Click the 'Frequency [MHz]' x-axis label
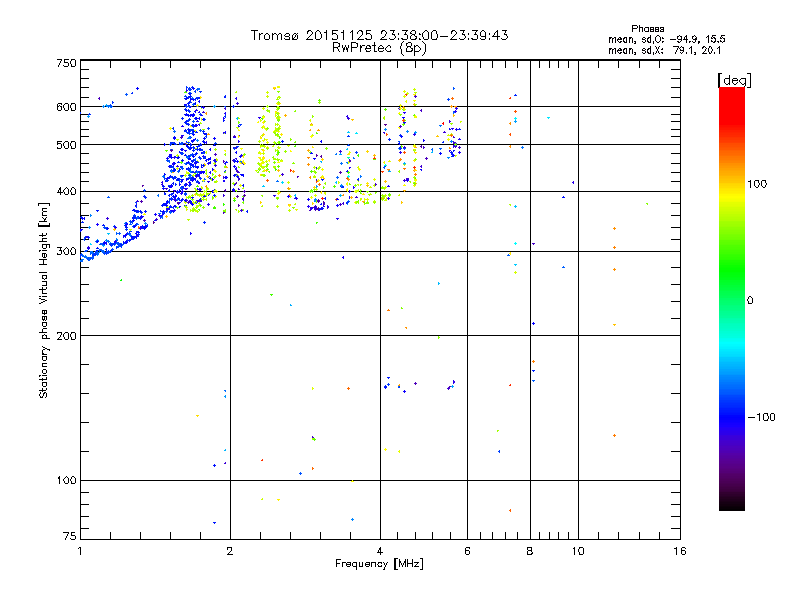The height and width of the screenshot is (600, 800). [379, 564]
